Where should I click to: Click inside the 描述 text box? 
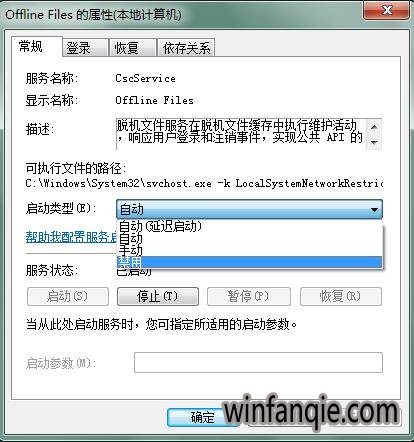[241, 134]
